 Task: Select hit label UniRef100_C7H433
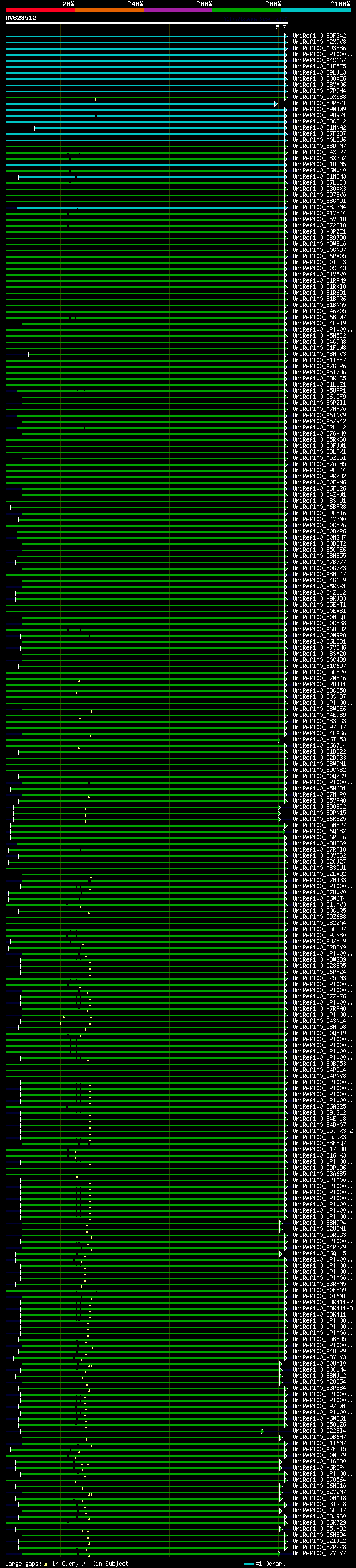[x=319, y=880]
